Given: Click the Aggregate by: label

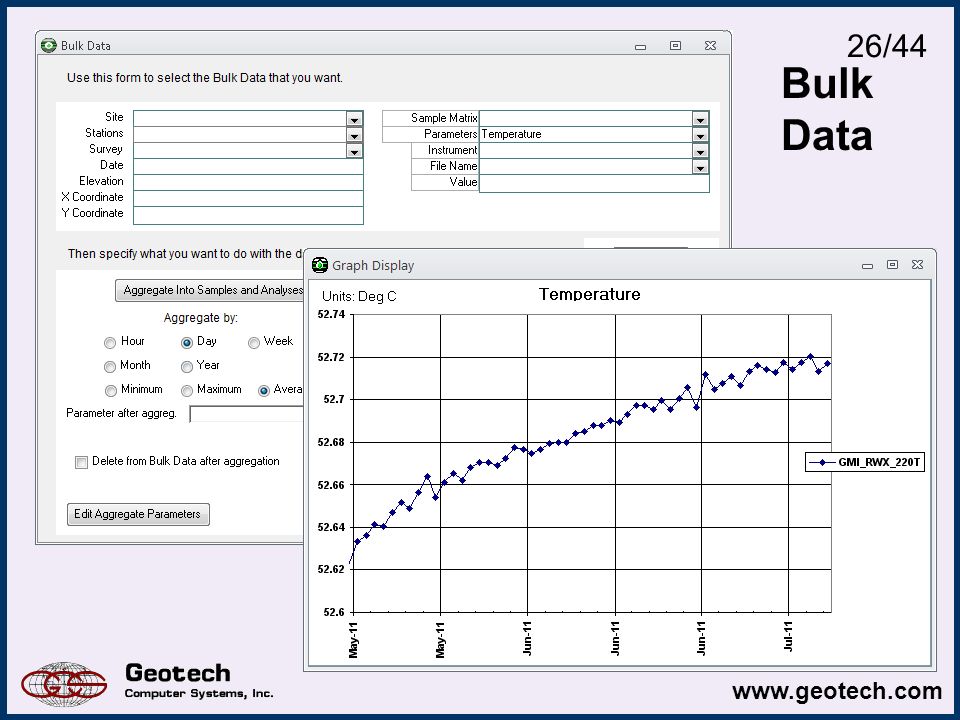Looking at the screenshot, I should pyautogui.click(x=201, y=318).
